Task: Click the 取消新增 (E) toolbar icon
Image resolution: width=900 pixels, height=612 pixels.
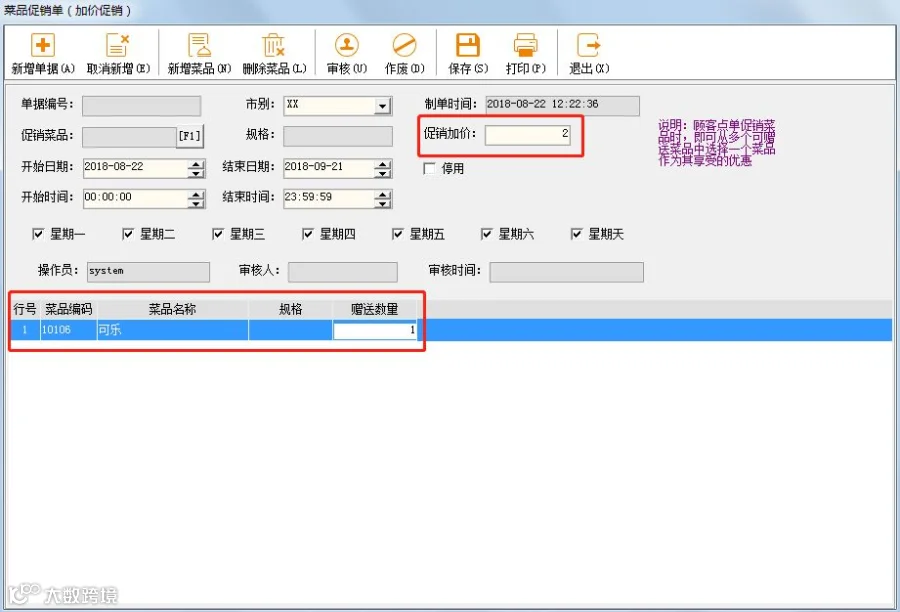Action: tap(118, 45)
